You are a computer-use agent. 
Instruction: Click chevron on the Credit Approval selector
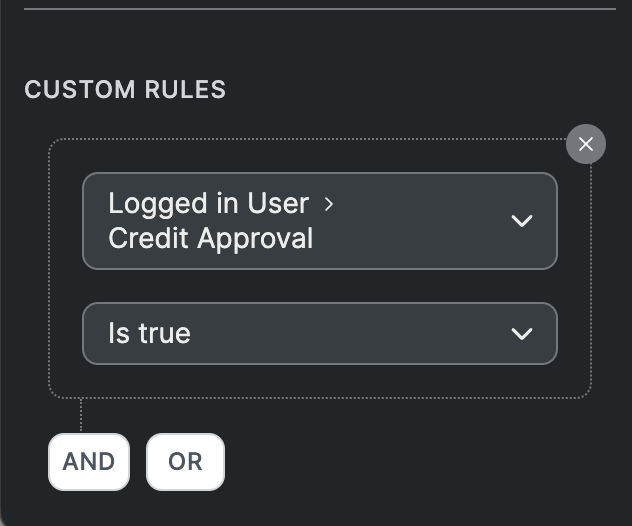click(522, 221)
